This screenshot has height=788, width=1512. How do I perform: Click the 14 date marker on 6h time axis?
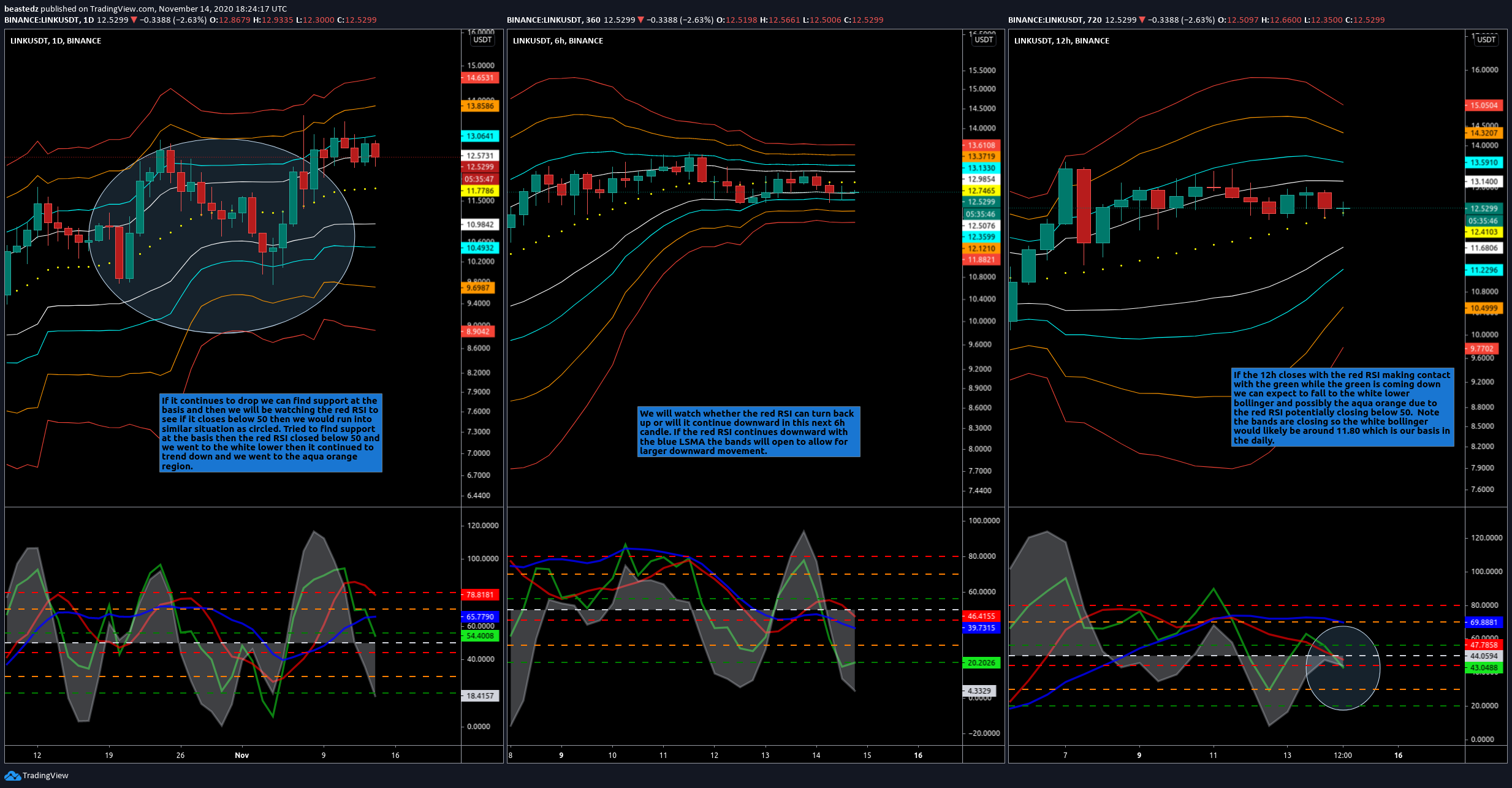[816, 755]
